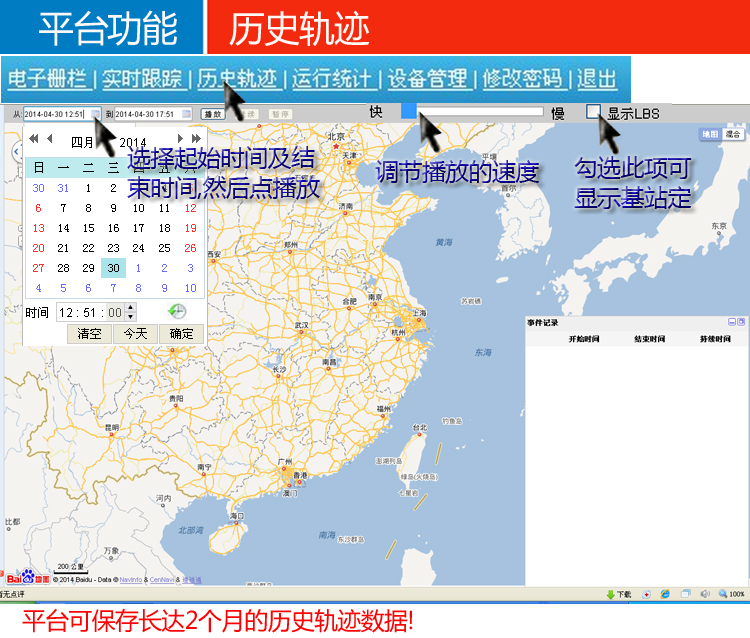Go to next year in calendar
Image resolution: width=750 pixels, height=638 pixels.
(196, 139)
